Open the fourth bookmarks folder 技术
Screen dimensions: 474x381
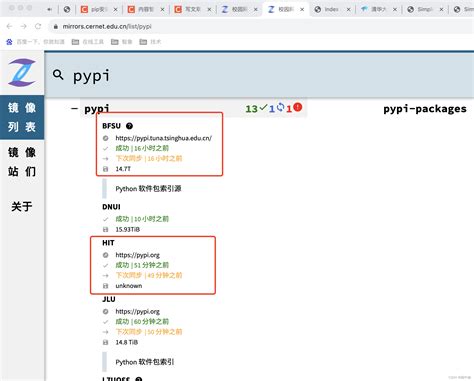click(150, 42)
